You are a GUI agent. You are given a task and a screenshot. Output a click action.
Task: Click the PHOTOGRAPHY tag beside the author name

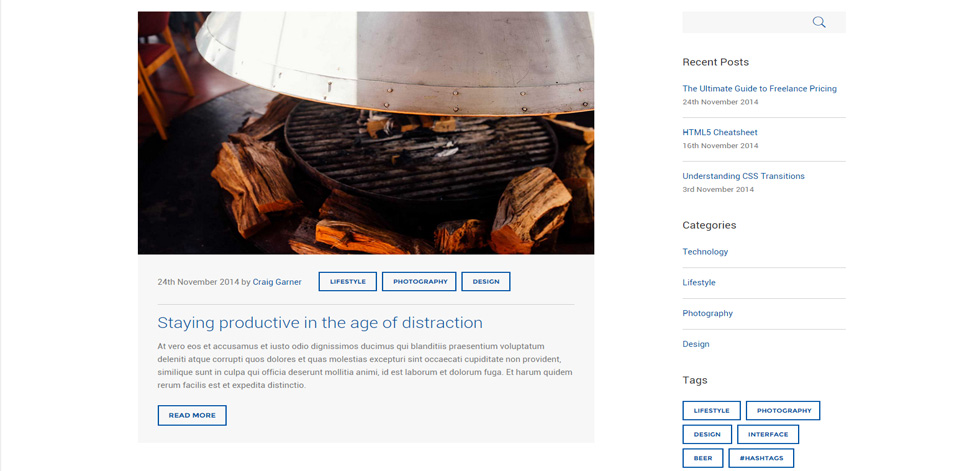419,282
